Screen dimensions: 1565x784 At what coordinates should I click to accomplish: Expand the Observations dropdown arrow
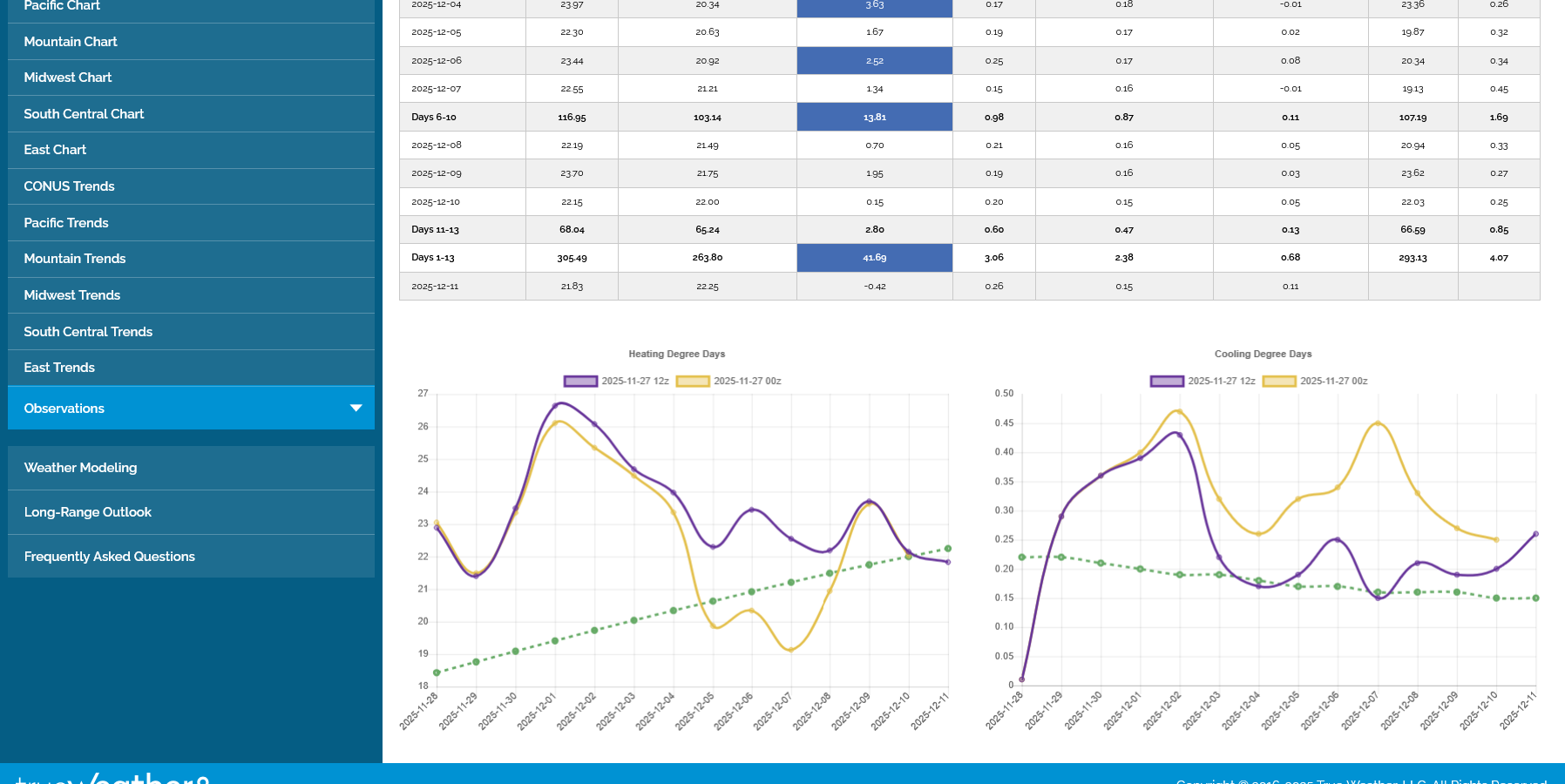(x=356, y=408)
